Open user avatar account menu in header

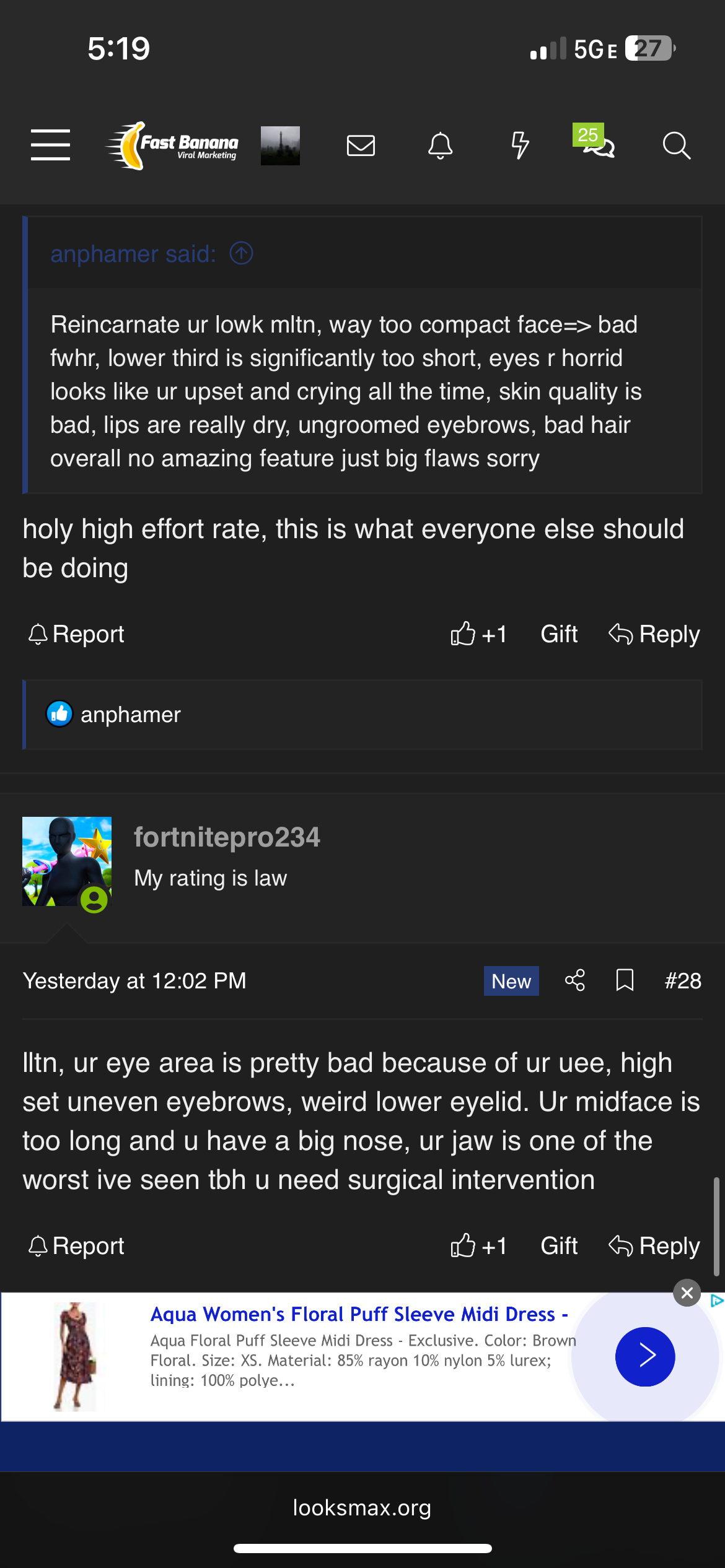(280, 146)
